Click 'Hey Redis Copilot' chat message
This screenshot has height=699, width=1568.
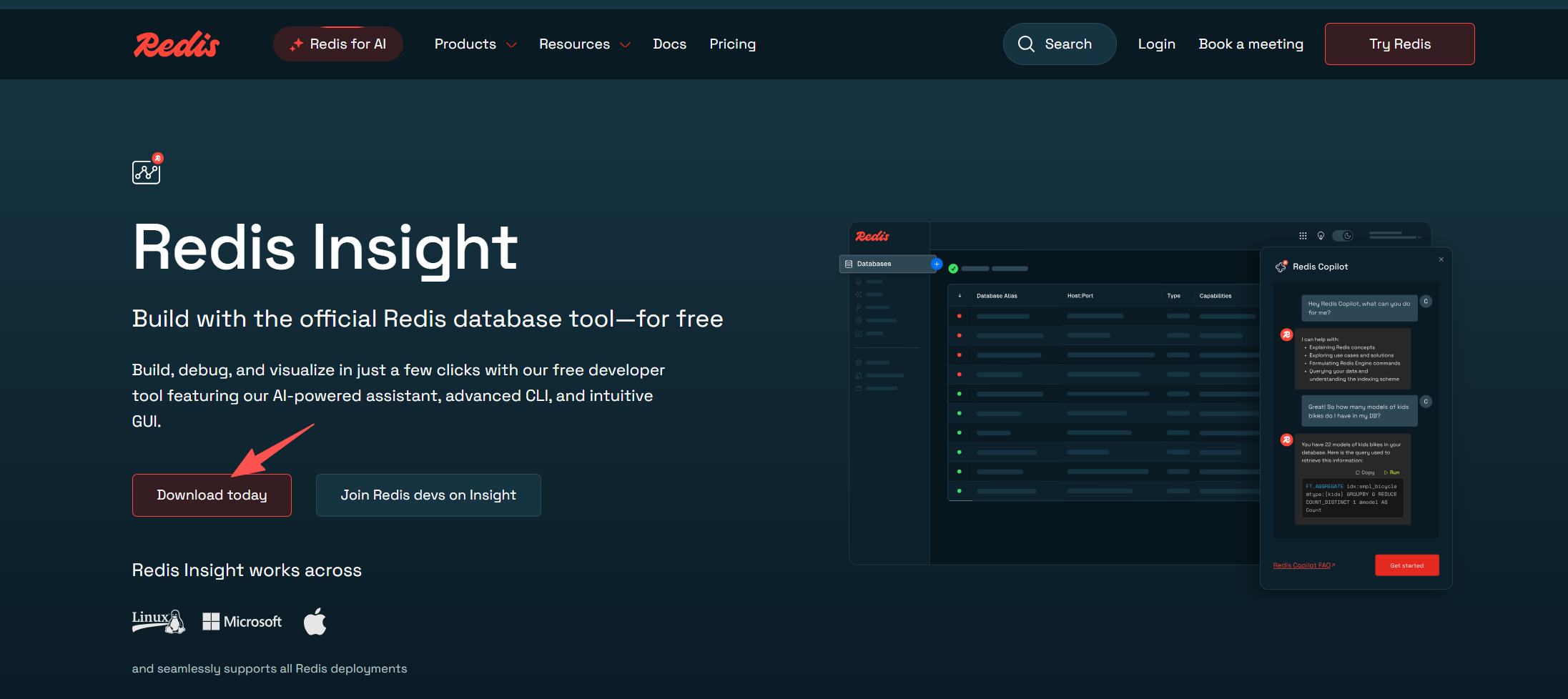click(x=1359, y=308)
